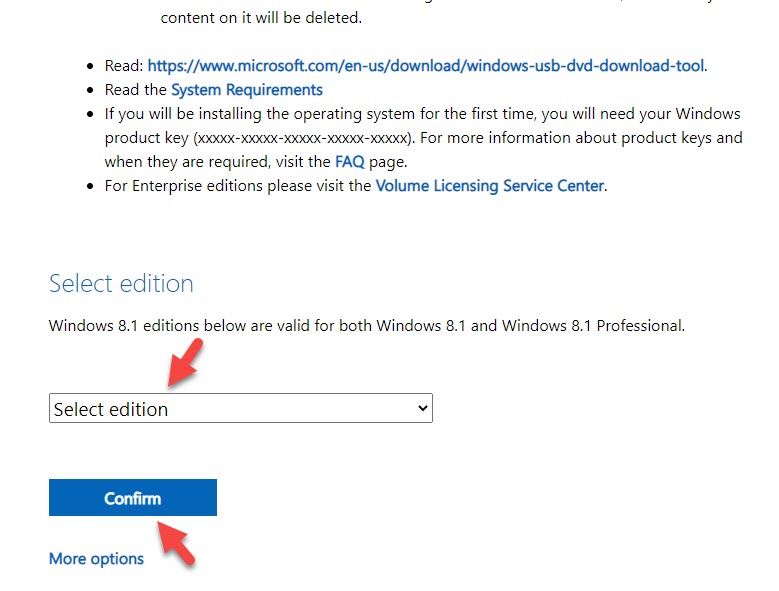779x591 pixels.
Task: Click the 'Read the' text before System Requirements
Action: coord(136,90)
